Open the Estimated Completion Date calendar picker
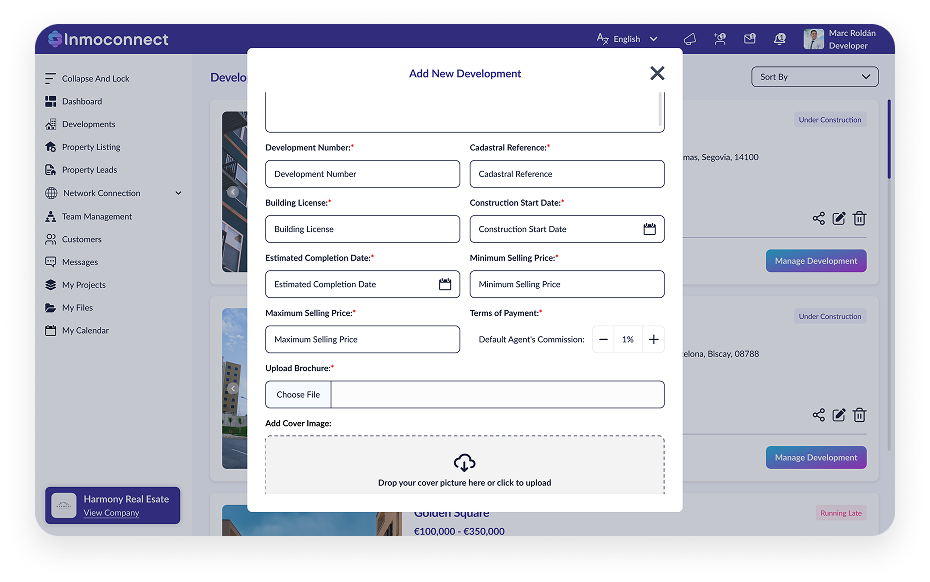 click(445, 284)
